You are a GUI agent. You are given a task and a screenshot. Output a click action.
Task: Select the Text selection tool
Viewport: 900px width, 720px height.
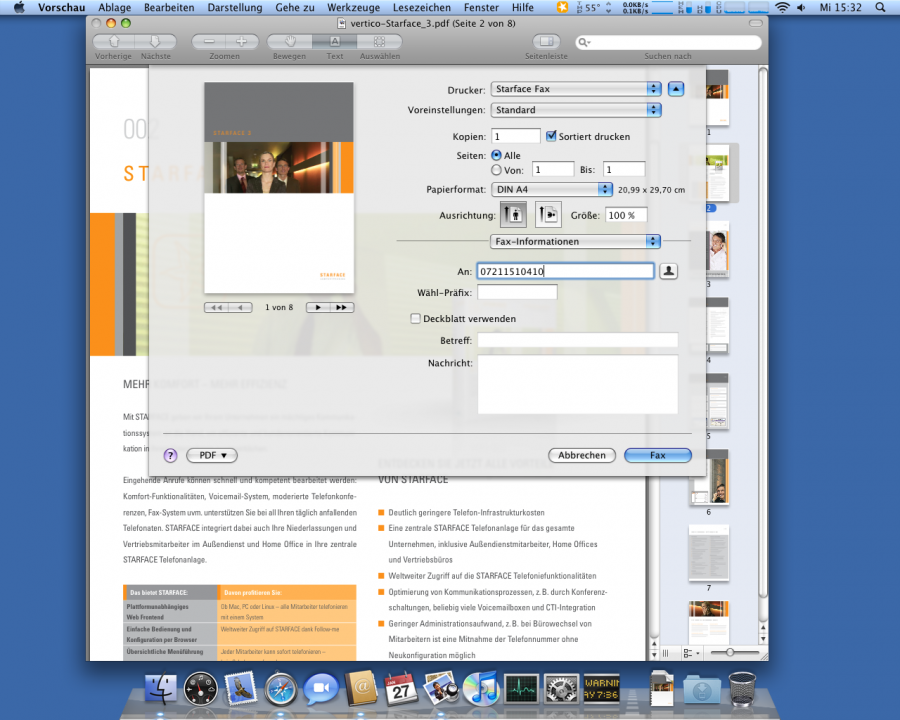pos(335,41)
